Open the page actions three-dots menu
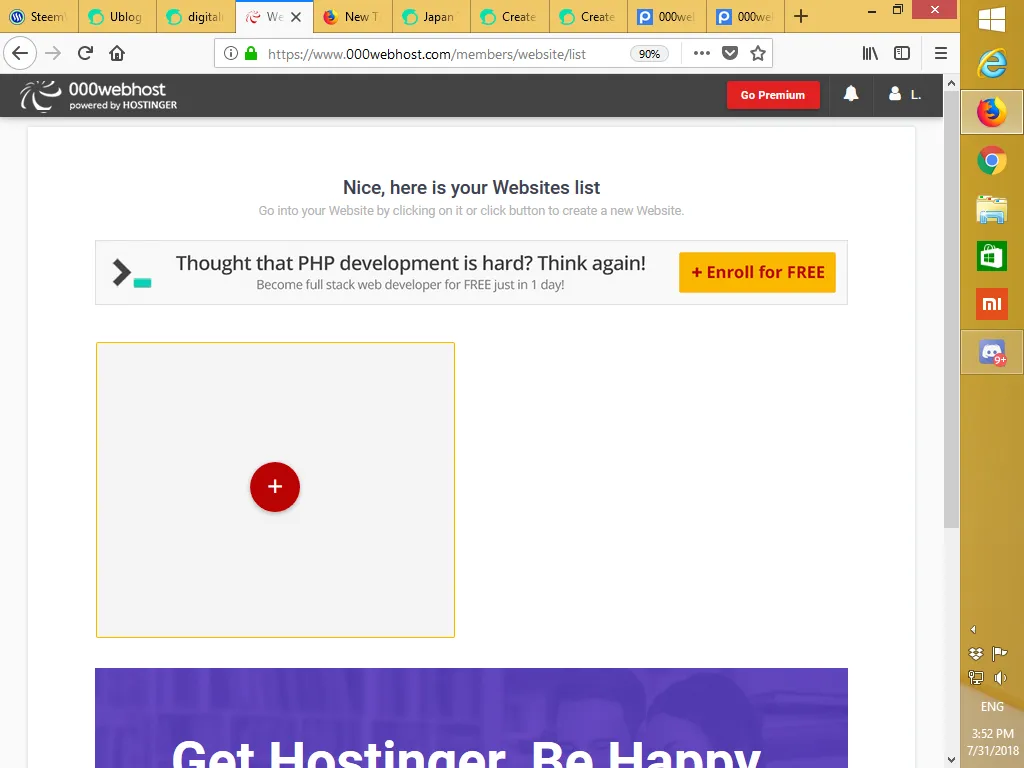The image size is (1024, 768). pos(702,54)
